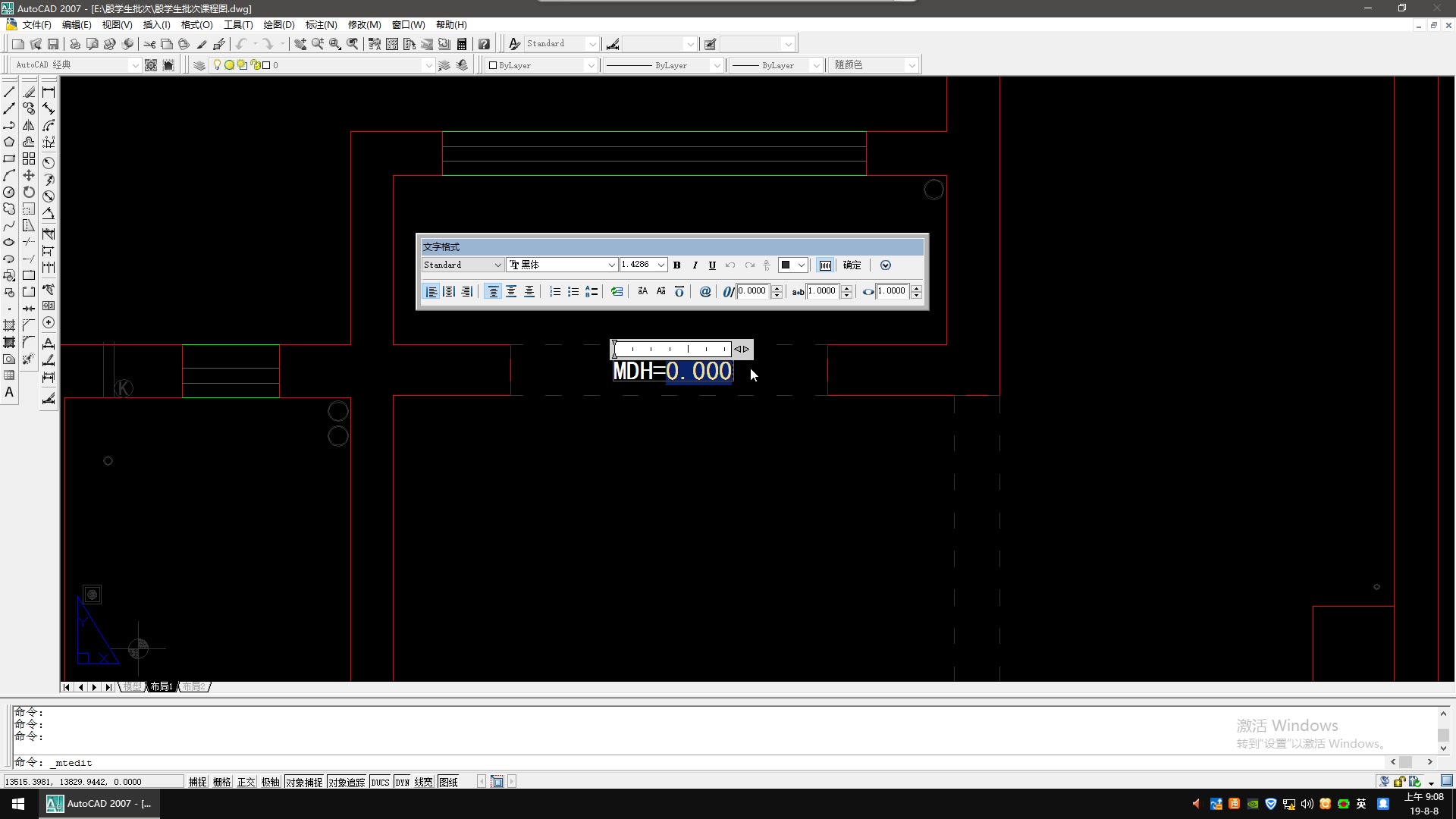The height and width of the screenshot is (819, 1456).
Task: Toggle 对象捕捉 object snap mode
Action: [x=304, y=782]
